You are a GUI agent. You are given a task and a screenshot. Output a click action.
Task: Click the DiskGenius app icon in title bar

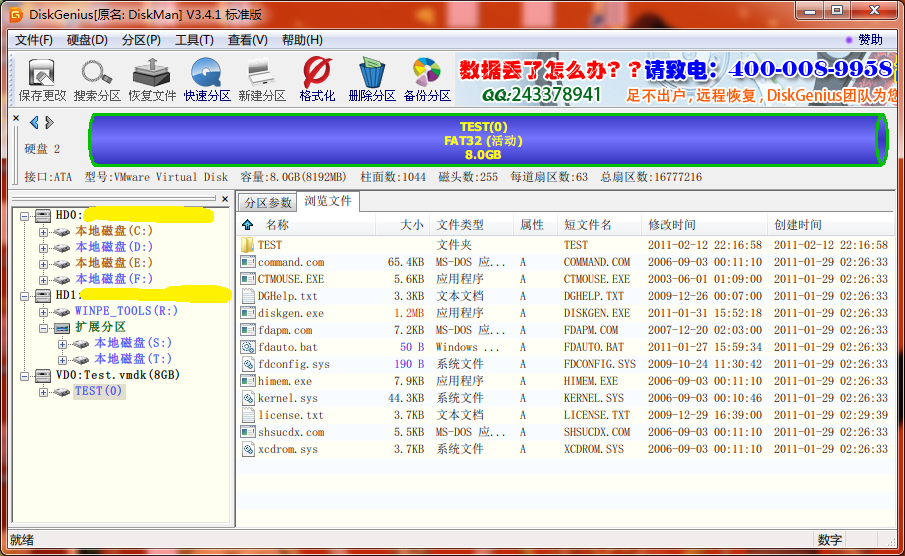tap(16, 14)
